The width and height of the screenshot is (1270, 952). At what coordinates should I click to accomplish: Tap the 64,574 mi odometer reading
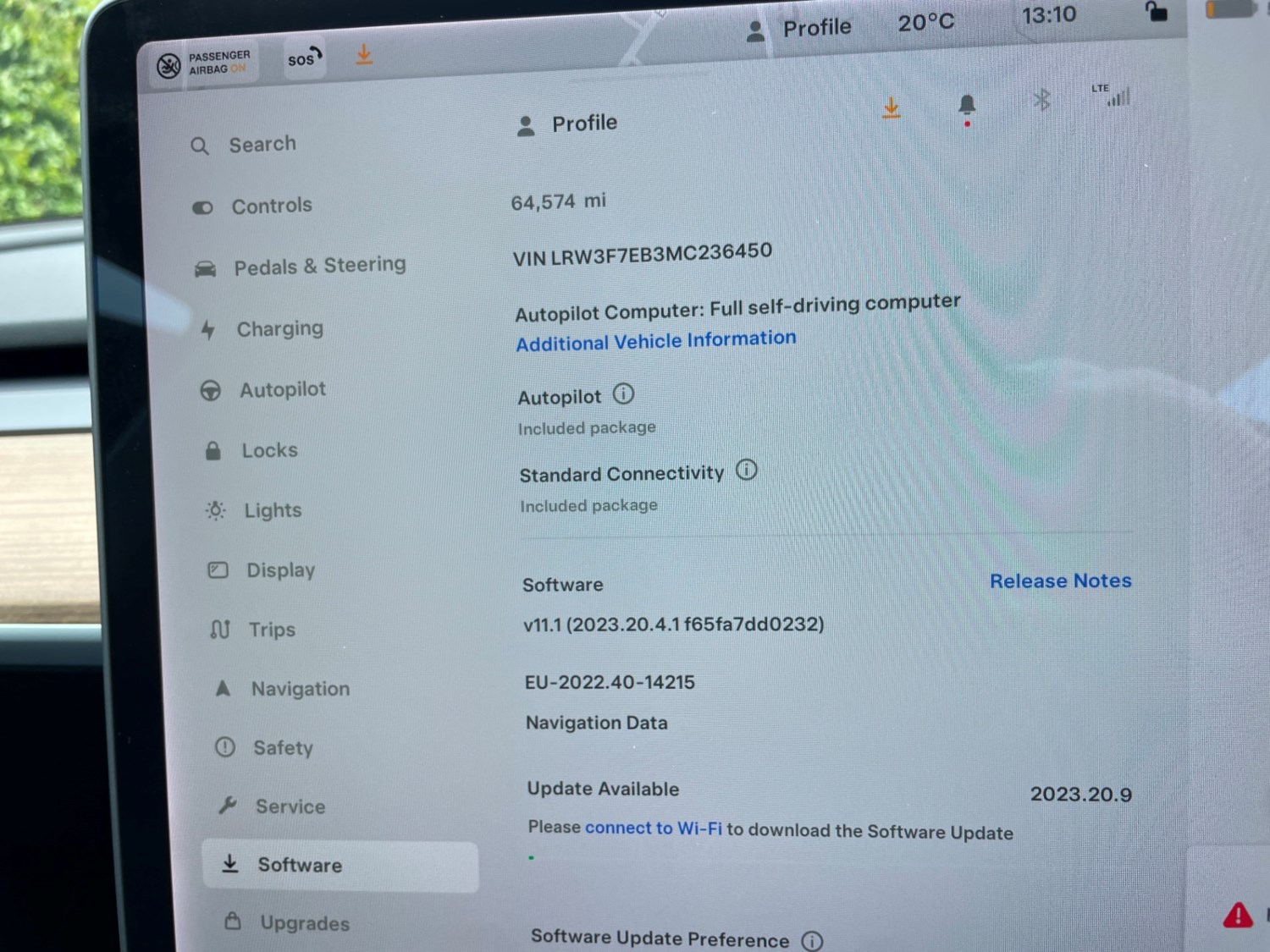[559, 202]
